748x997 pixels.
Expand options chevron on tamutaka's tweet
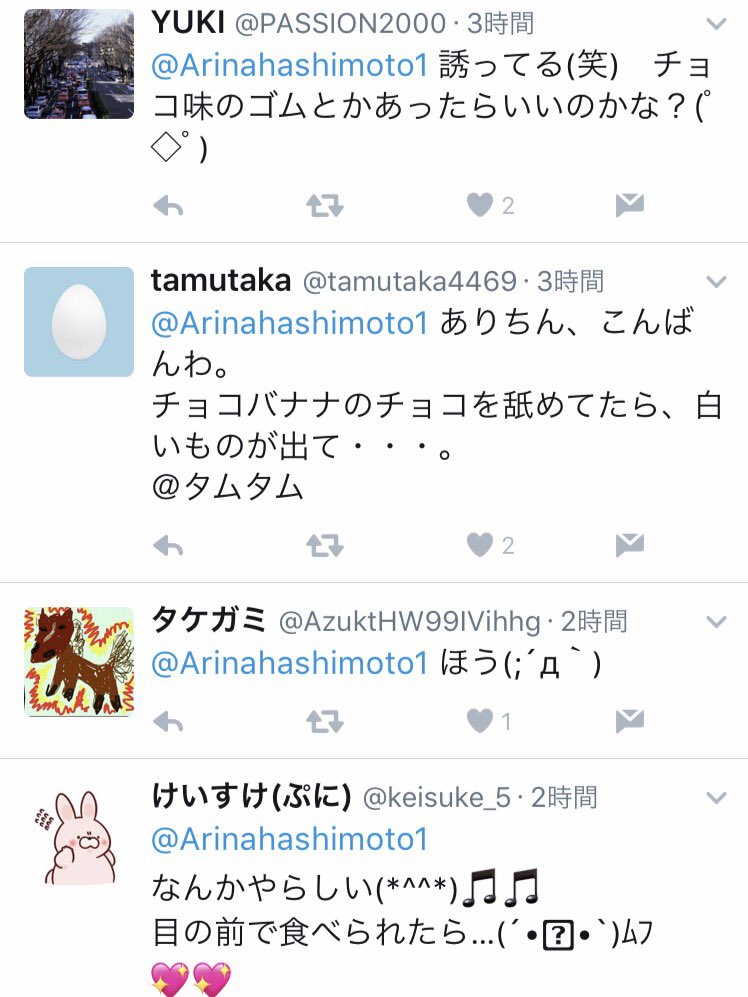pyautogui.click(x=716, y=282)
